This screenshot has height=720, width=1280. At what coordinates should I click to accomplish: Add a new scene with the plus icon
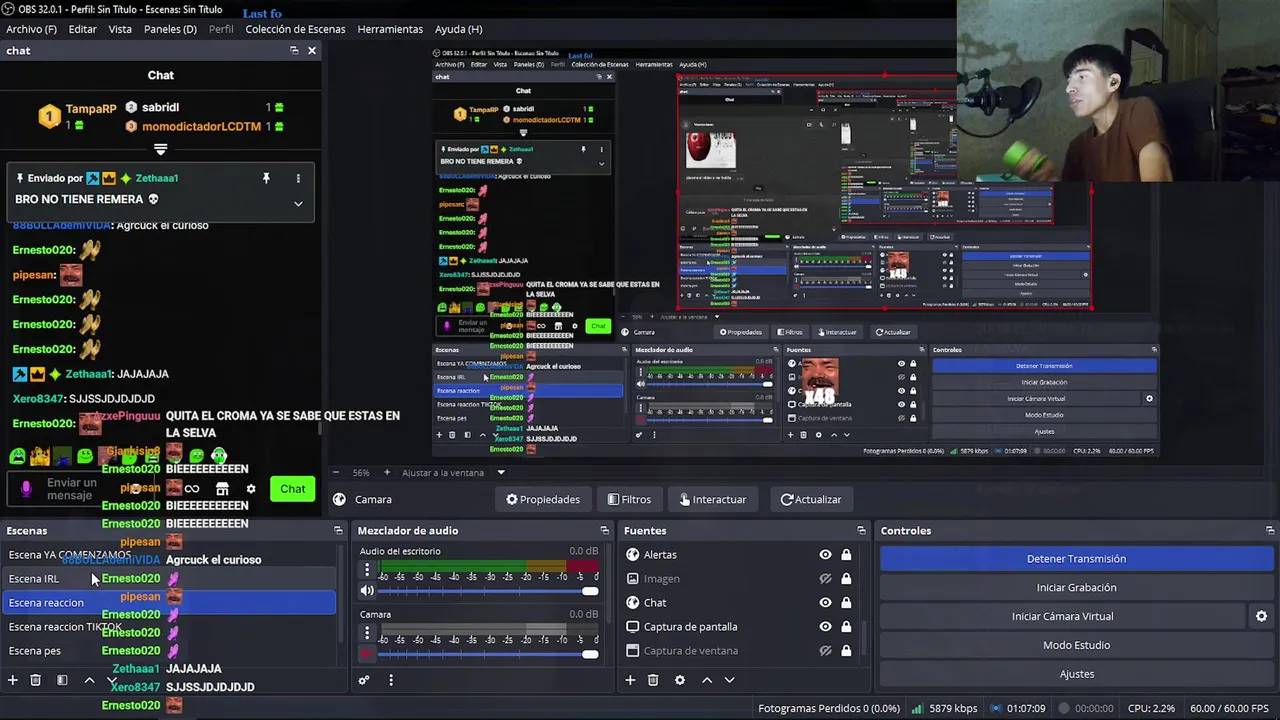tap(13, 680)
